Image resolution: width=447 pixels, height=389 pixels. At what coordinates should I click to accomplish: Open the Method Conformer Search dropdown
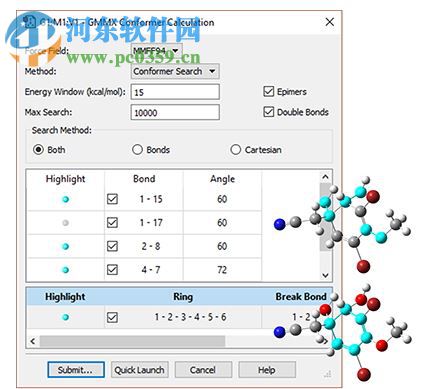pos(175,71)
